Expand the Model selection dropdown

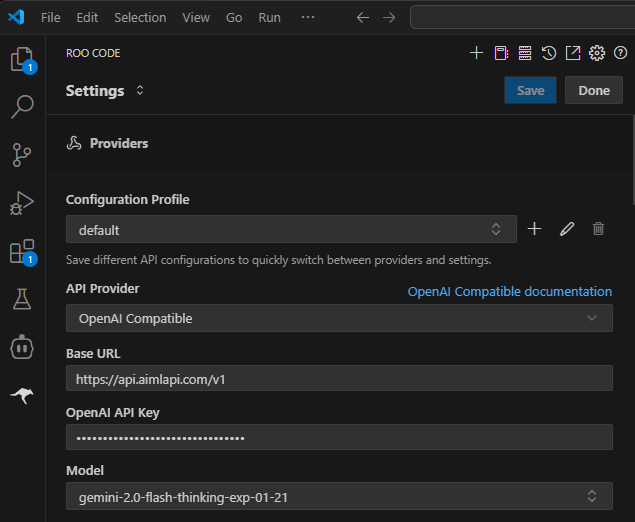[x=339, y=496]
